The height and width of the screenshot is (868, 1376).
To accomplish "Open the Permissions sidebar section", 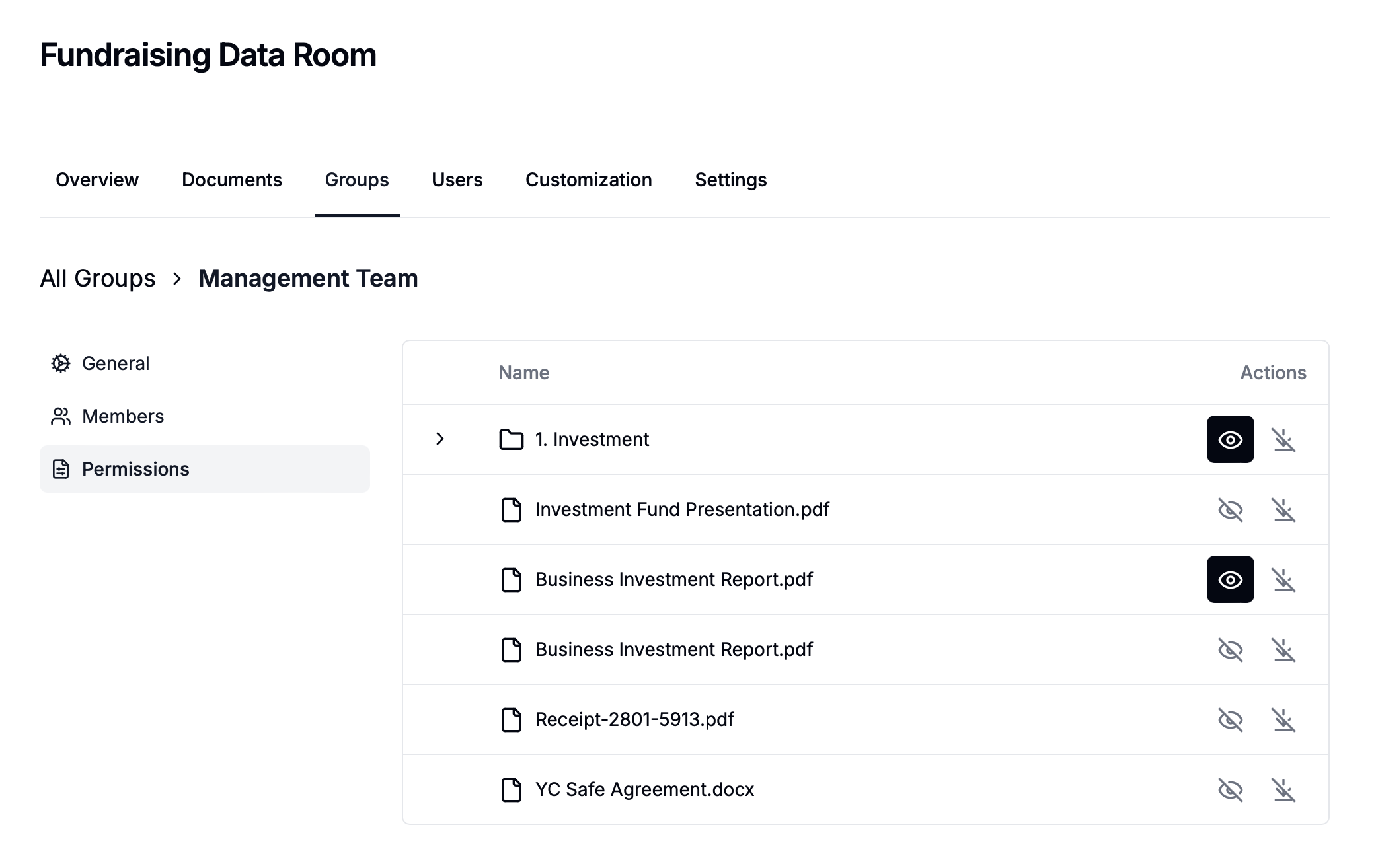I will tap(135, 469).
